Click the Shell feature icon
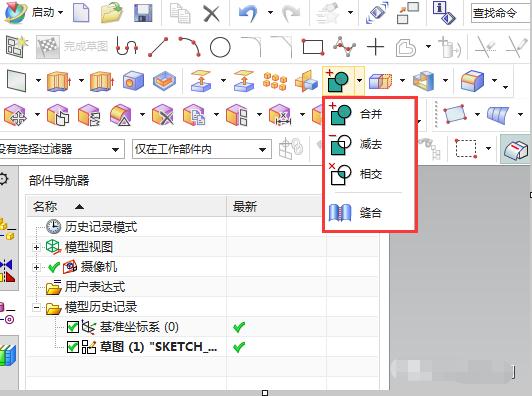Screen dimensions: 532x396 point(423,81)
